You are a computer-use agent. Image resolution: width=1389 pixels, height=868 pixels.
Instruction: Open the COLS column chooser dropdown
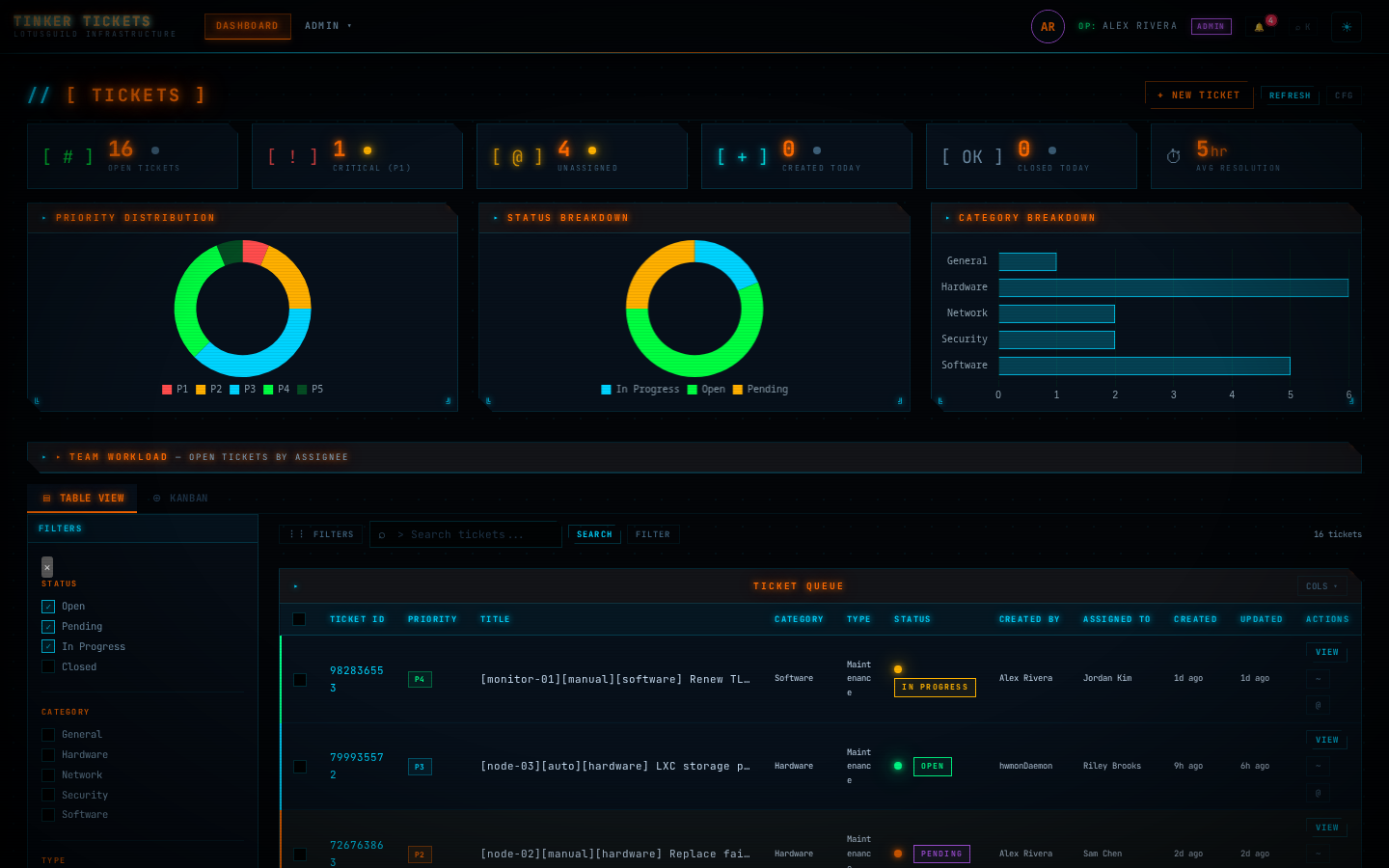[1321, 586]
